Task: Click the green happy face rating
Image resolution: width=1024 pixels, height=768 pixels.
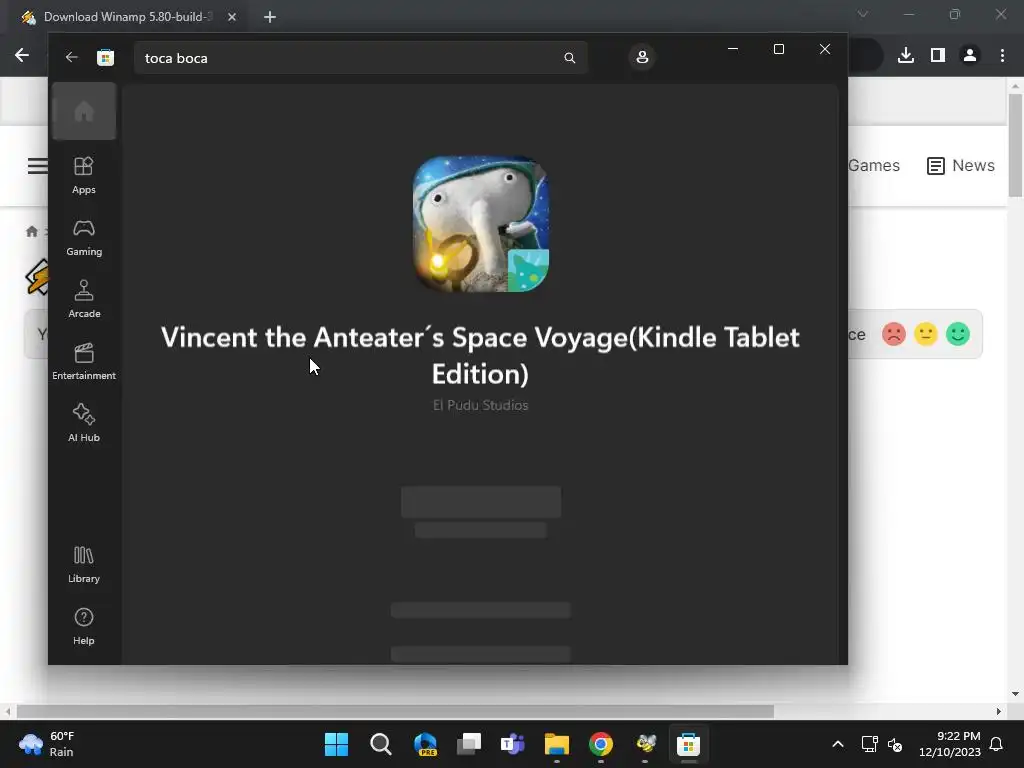Action: (x=958, y=334)
